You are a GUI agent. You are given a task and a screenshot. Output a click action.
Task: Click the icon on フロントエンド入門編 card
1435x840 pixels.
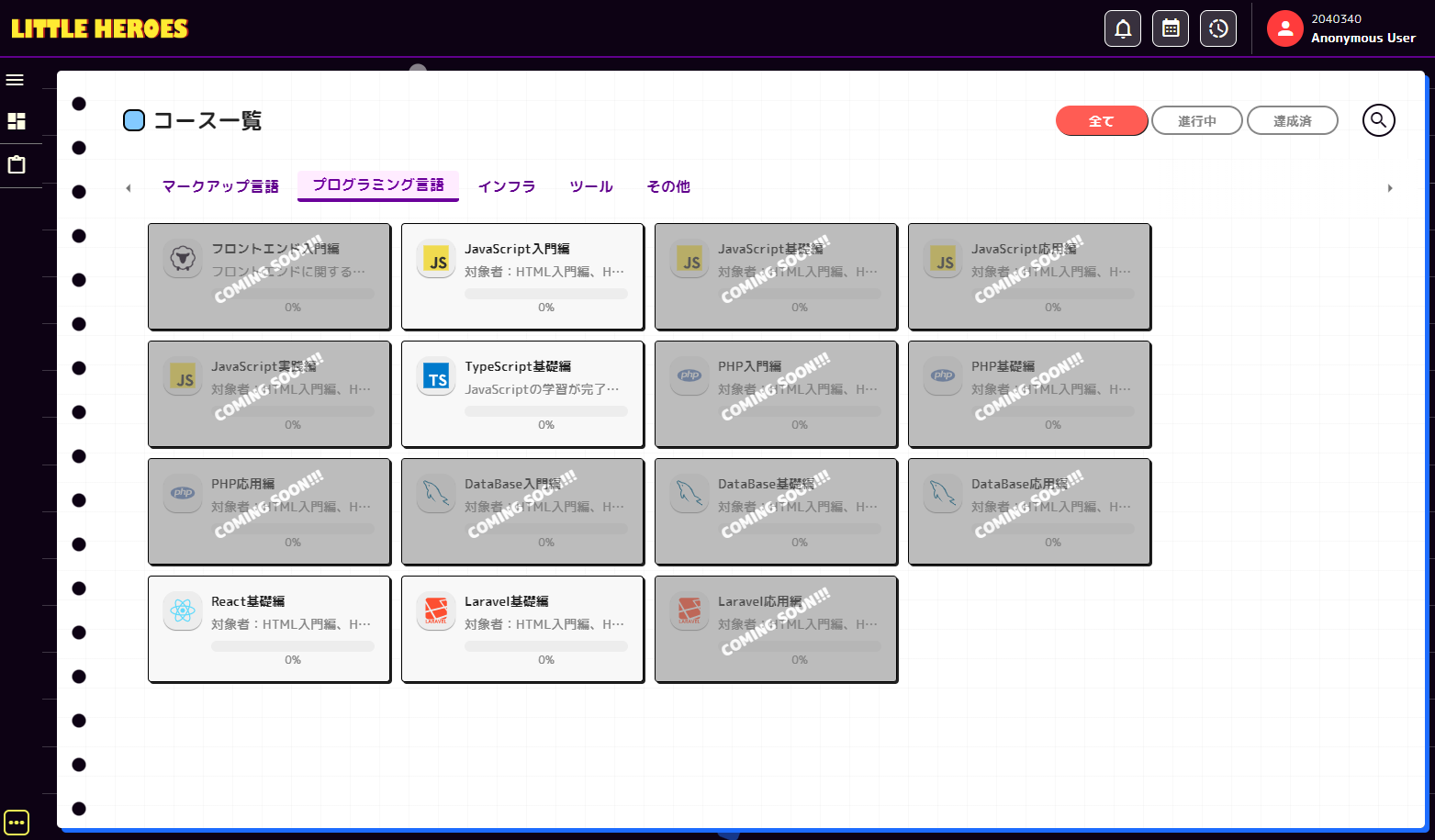pos(183,260)
